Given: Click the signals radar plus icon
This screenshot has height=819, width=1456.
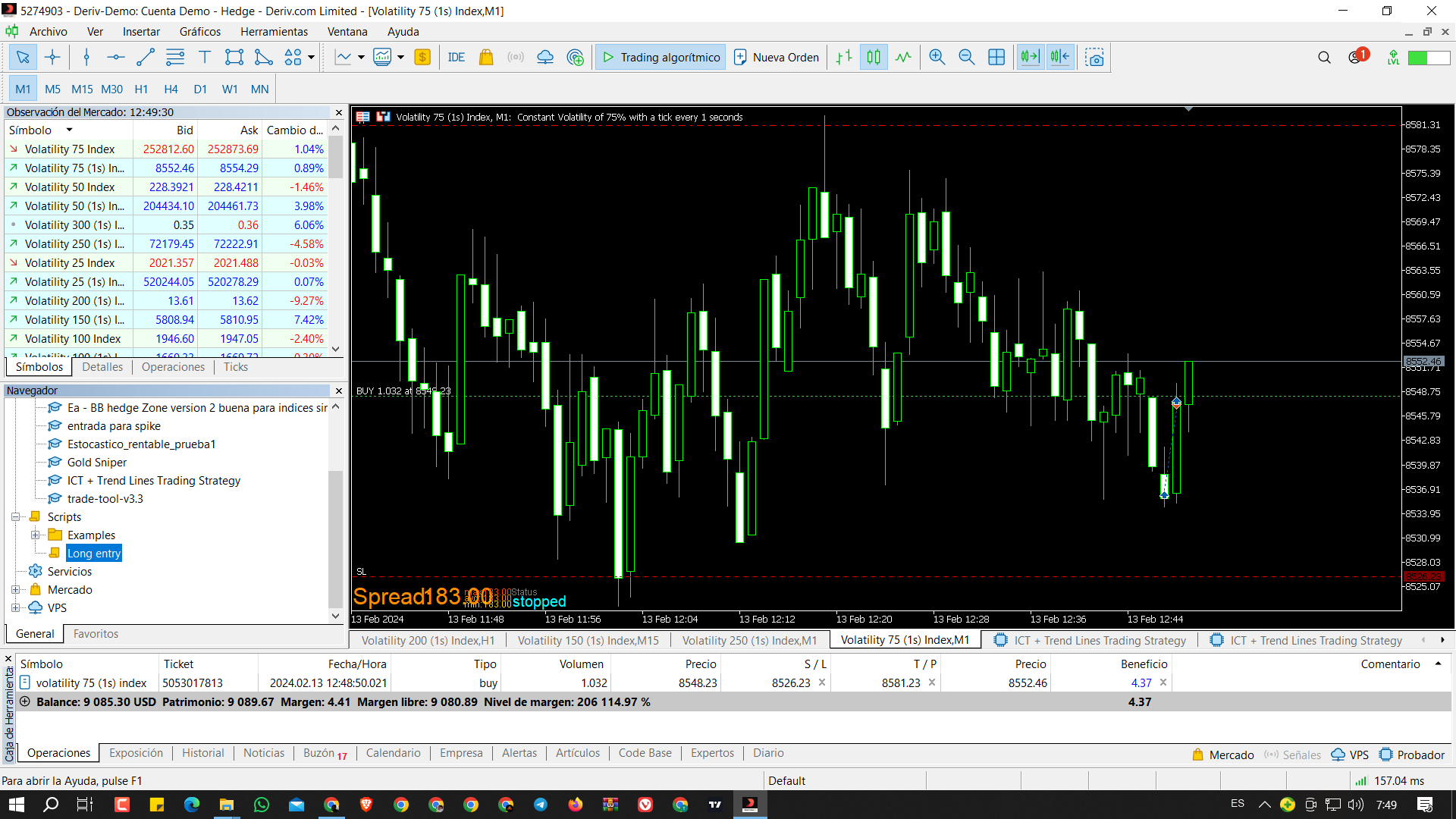Looking at the screenshot, I should 576,58.
